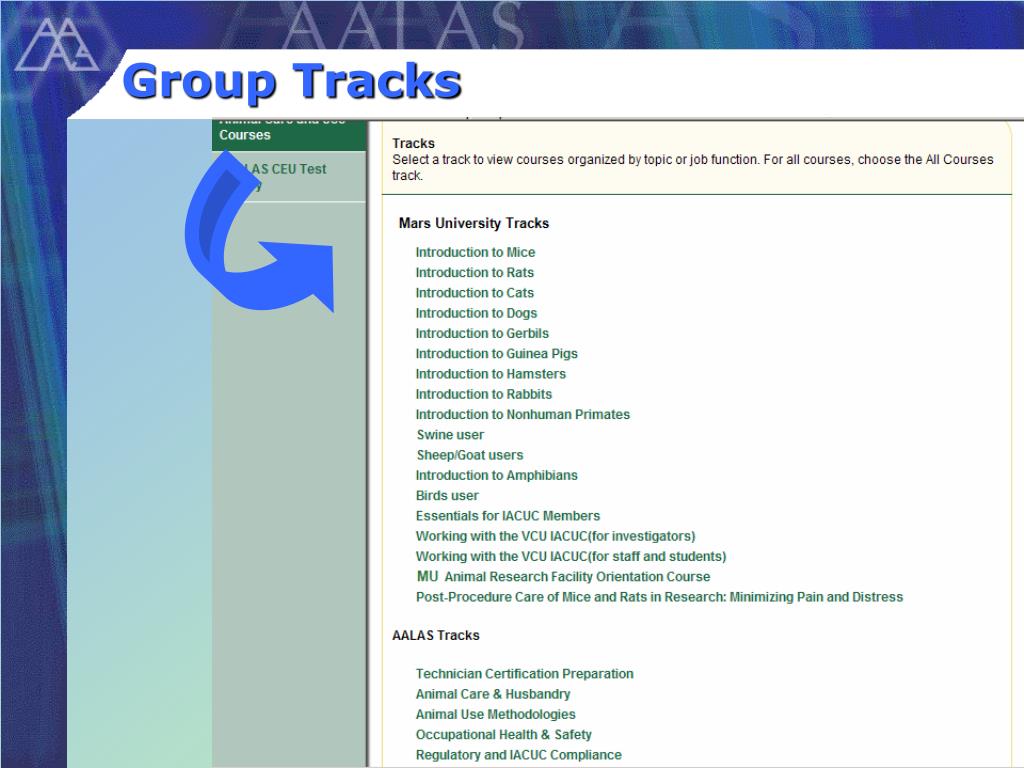Open Occupational Health & Safety track
The height and width of the screenshot is (768, 1024).
point(504,734)
